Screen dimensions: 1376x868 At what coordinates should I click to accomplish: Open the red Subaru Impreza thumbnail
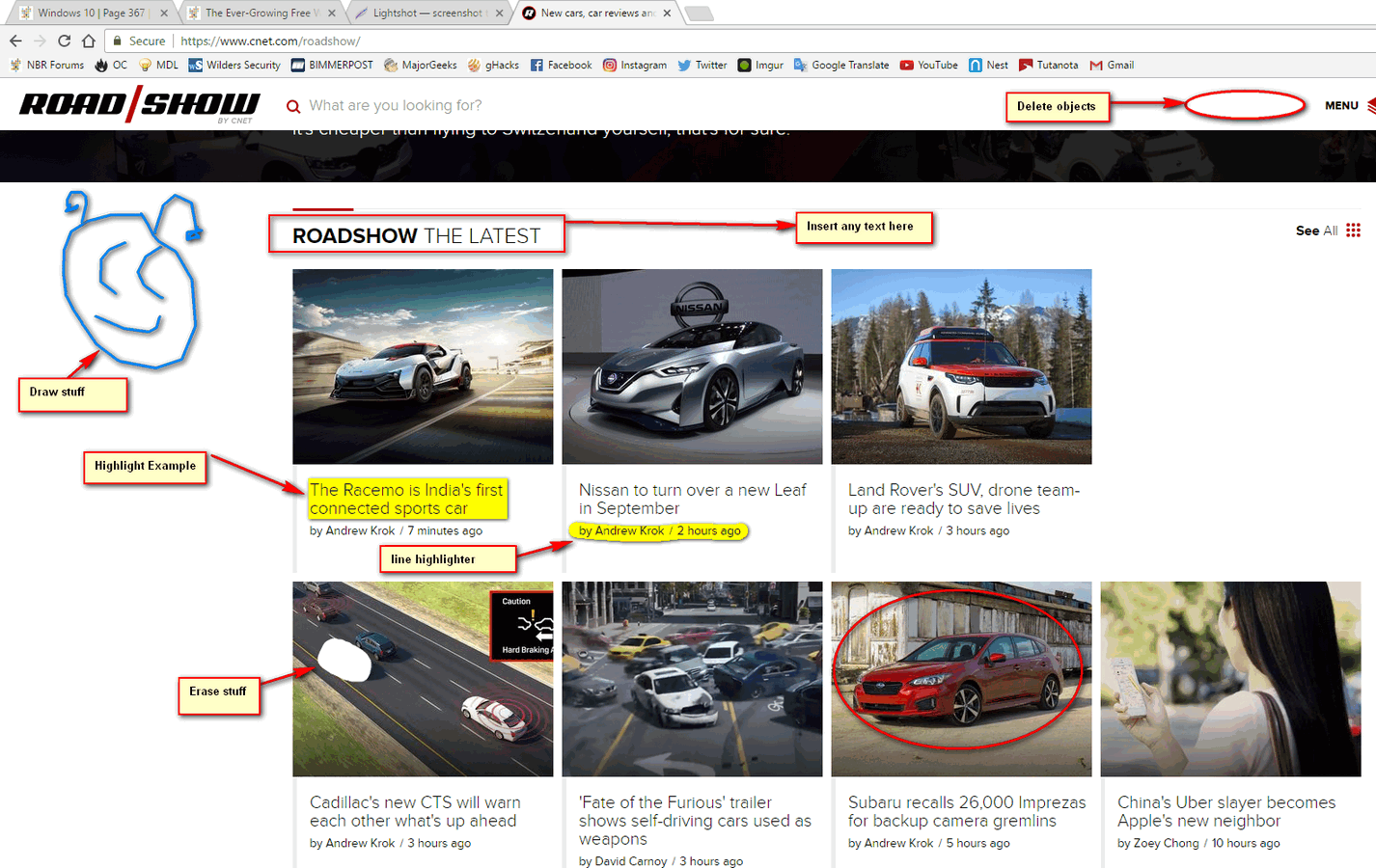coord(961,679)
